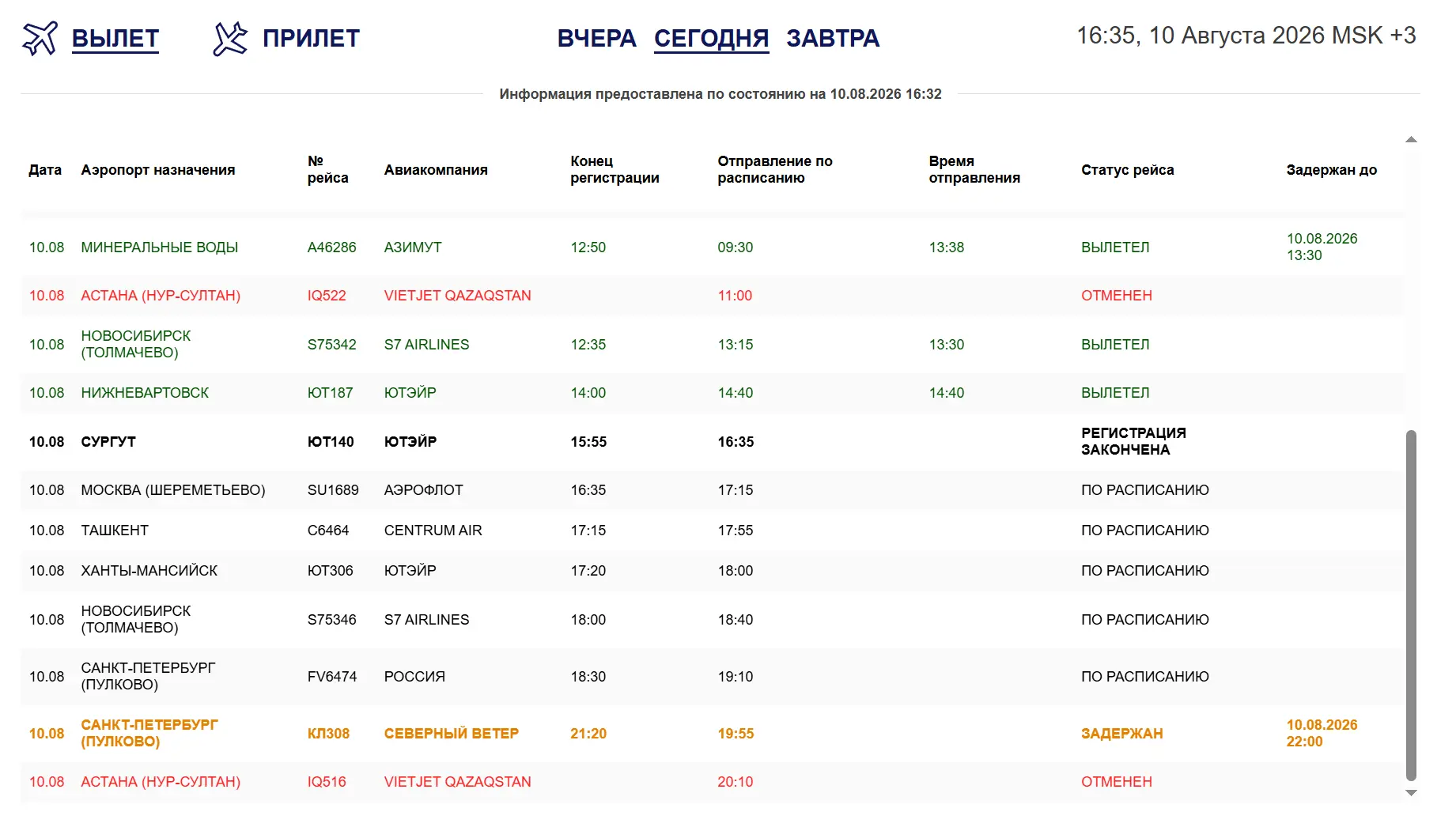The image size is (1456, 827).
Task: Select the СУРГУТ ЮТ140 flight row
Action: (712, 442)
